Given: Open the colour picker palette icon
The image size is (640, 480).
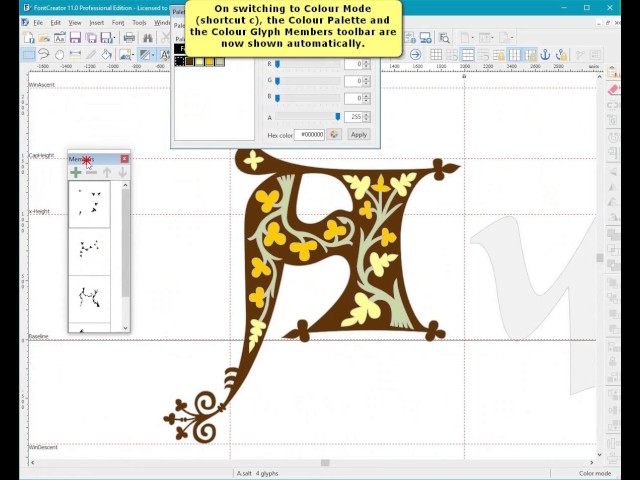Looking at the screenshot, I should tap(334, 135).
